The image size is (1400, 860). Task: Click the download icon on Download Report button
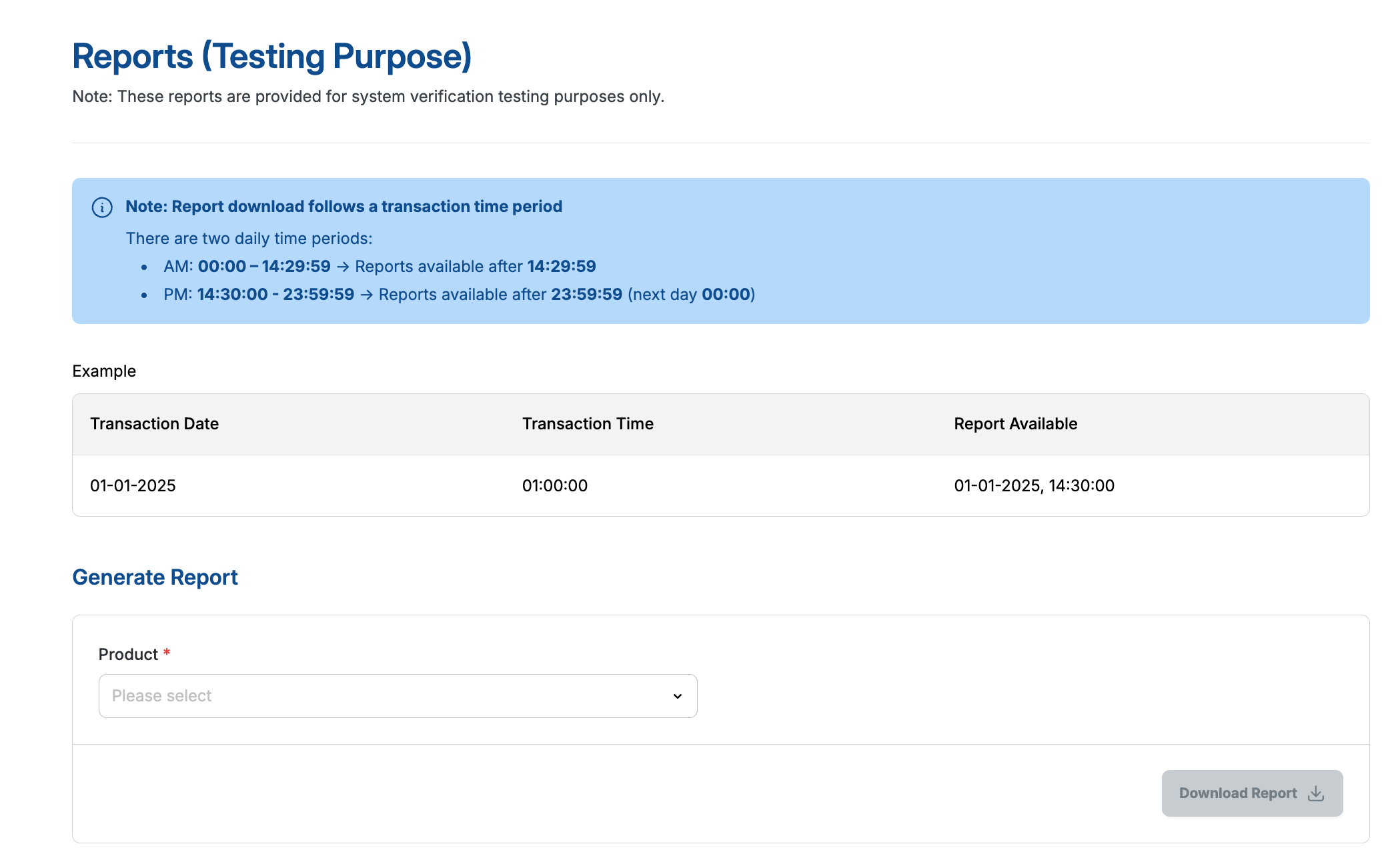pyautogui.click(x=1316, y=793)
